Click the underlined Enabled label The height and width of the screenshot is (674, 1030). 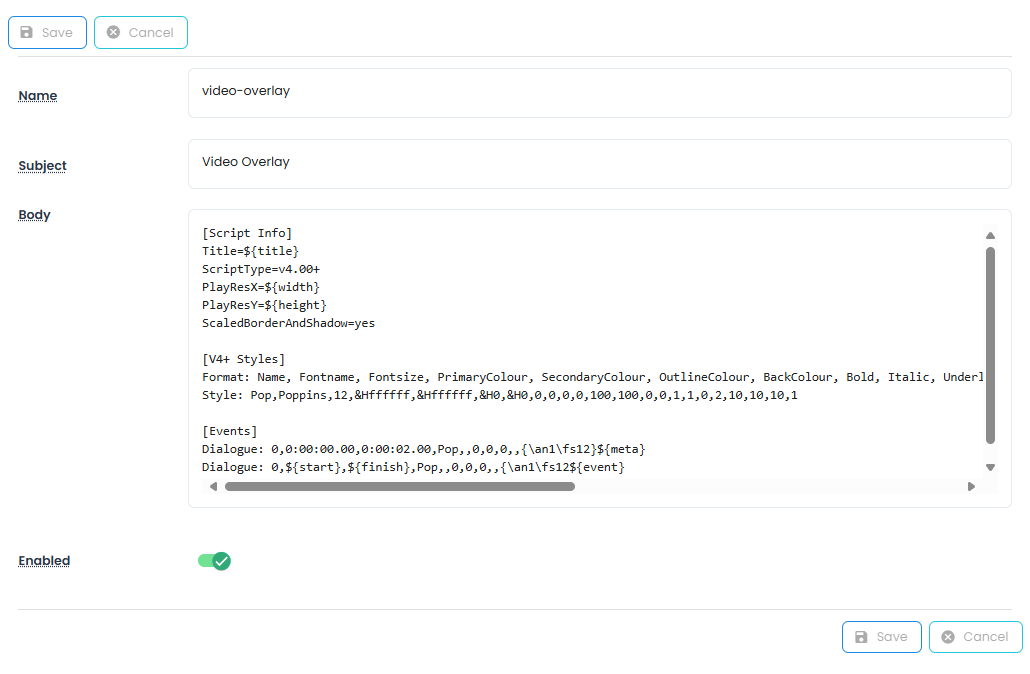click(44, 561)
